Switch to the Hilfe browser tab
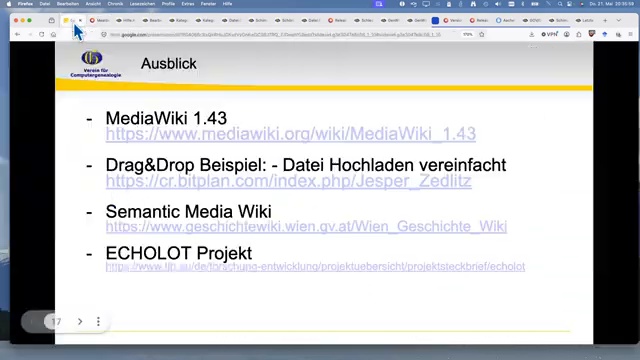 point(126,20)
